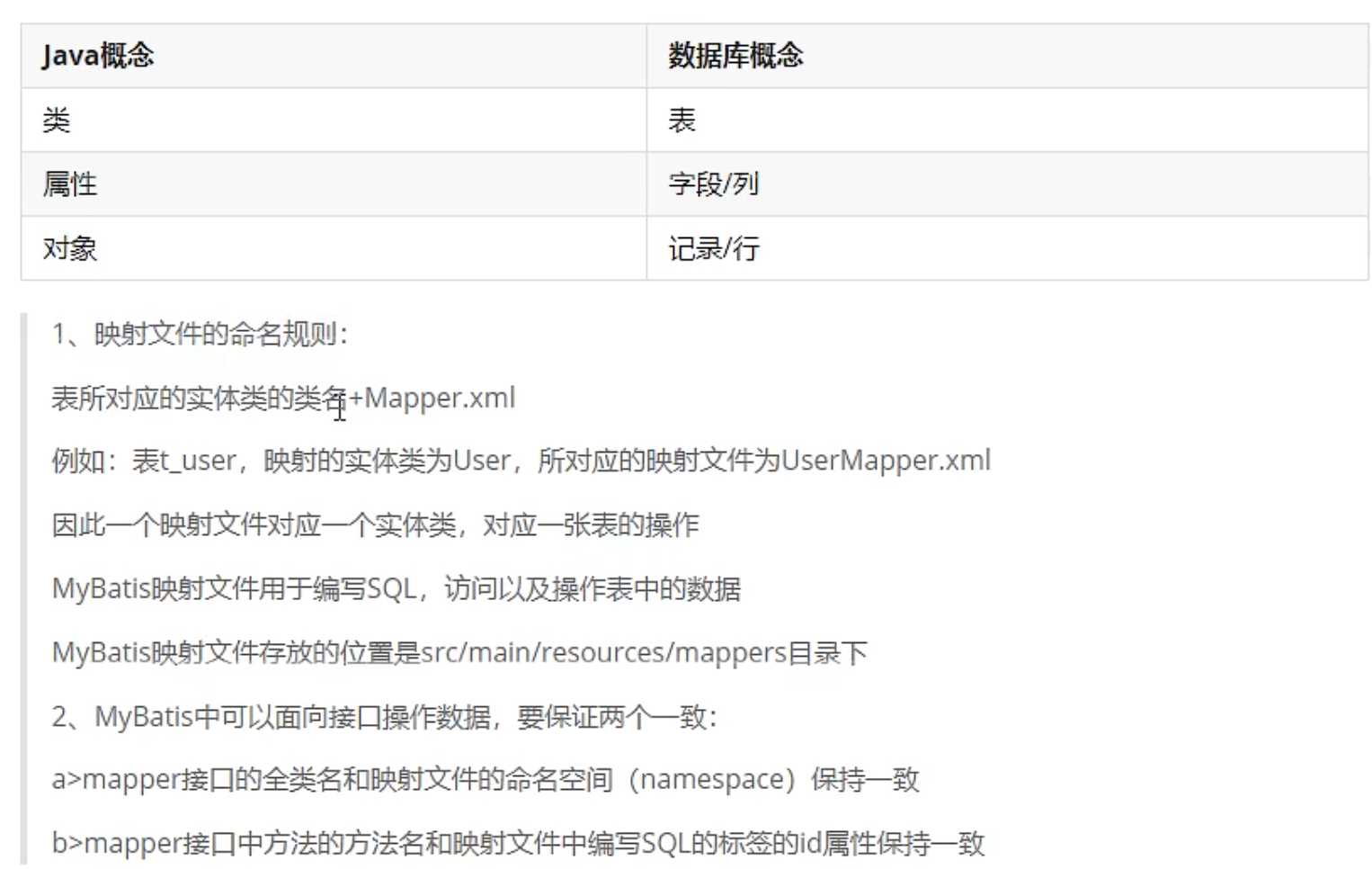Click the '数据库概念' table header
The height and width of the screenshot is (869, 1372).
click(1007, 56)
